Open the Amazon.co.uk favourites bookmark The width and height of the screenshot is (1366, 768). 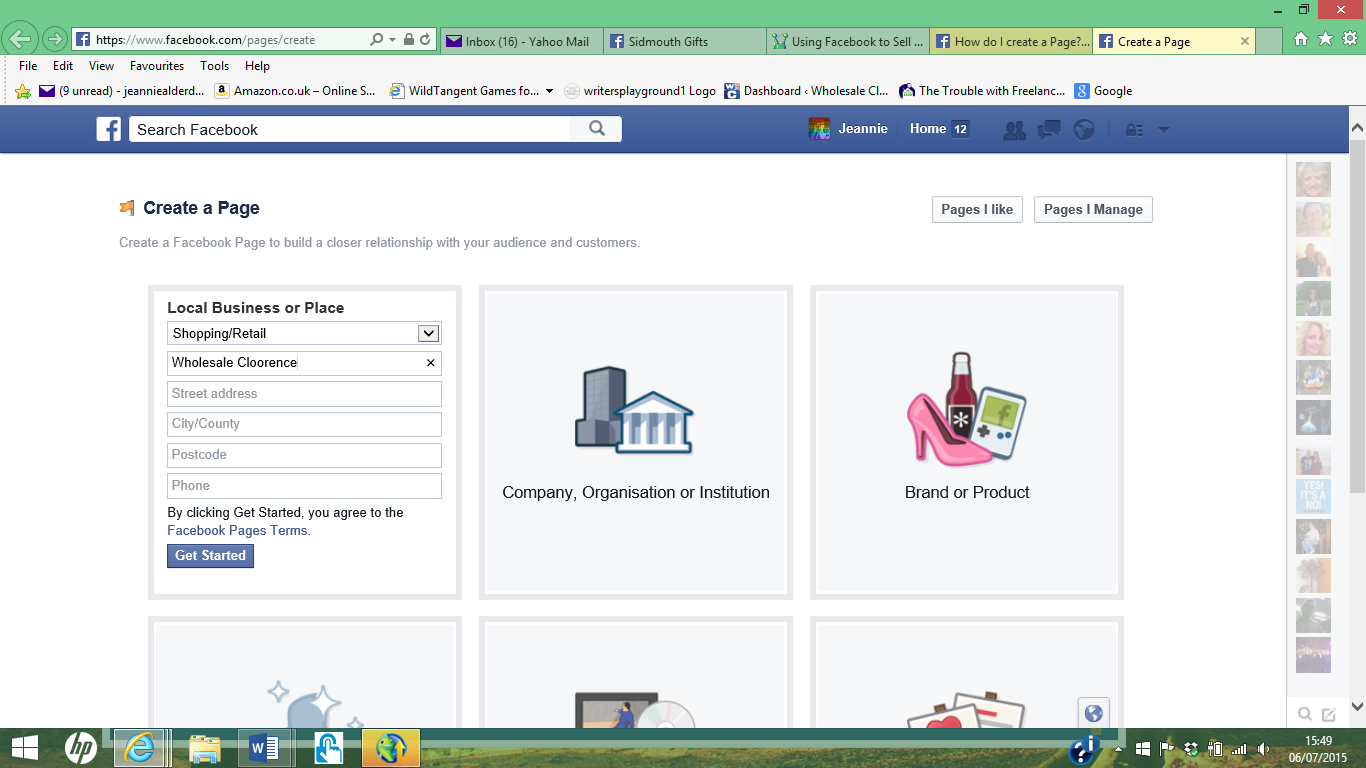[x=296, y=91]
